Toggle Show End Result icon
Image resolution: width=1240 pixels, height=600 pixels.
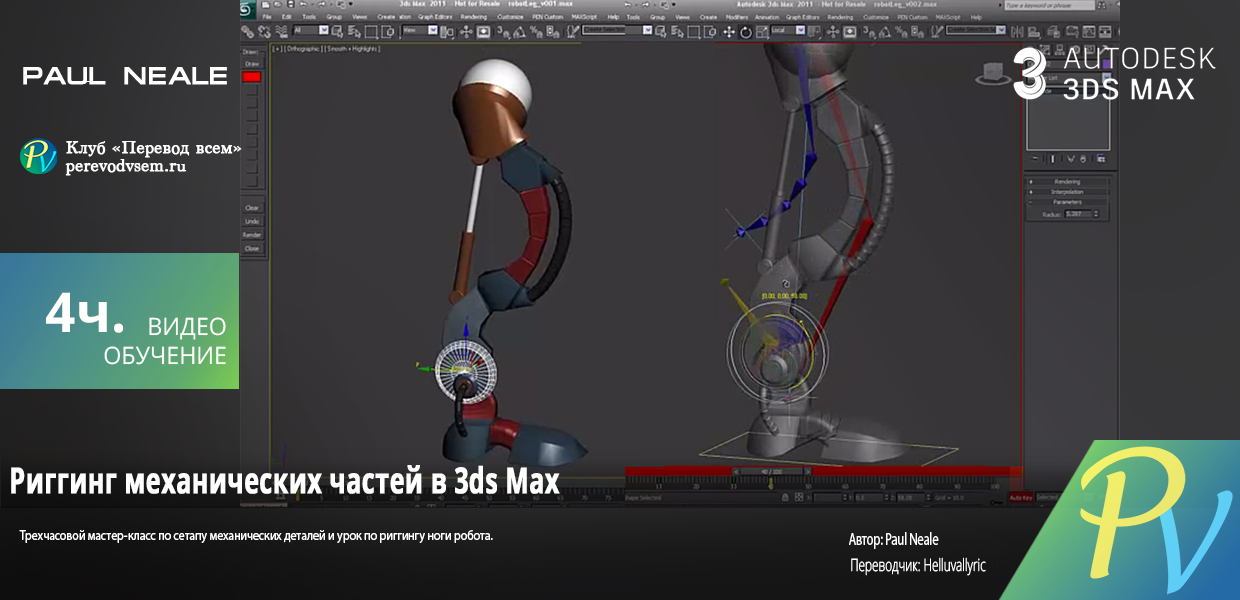[x=1053, y=159]
